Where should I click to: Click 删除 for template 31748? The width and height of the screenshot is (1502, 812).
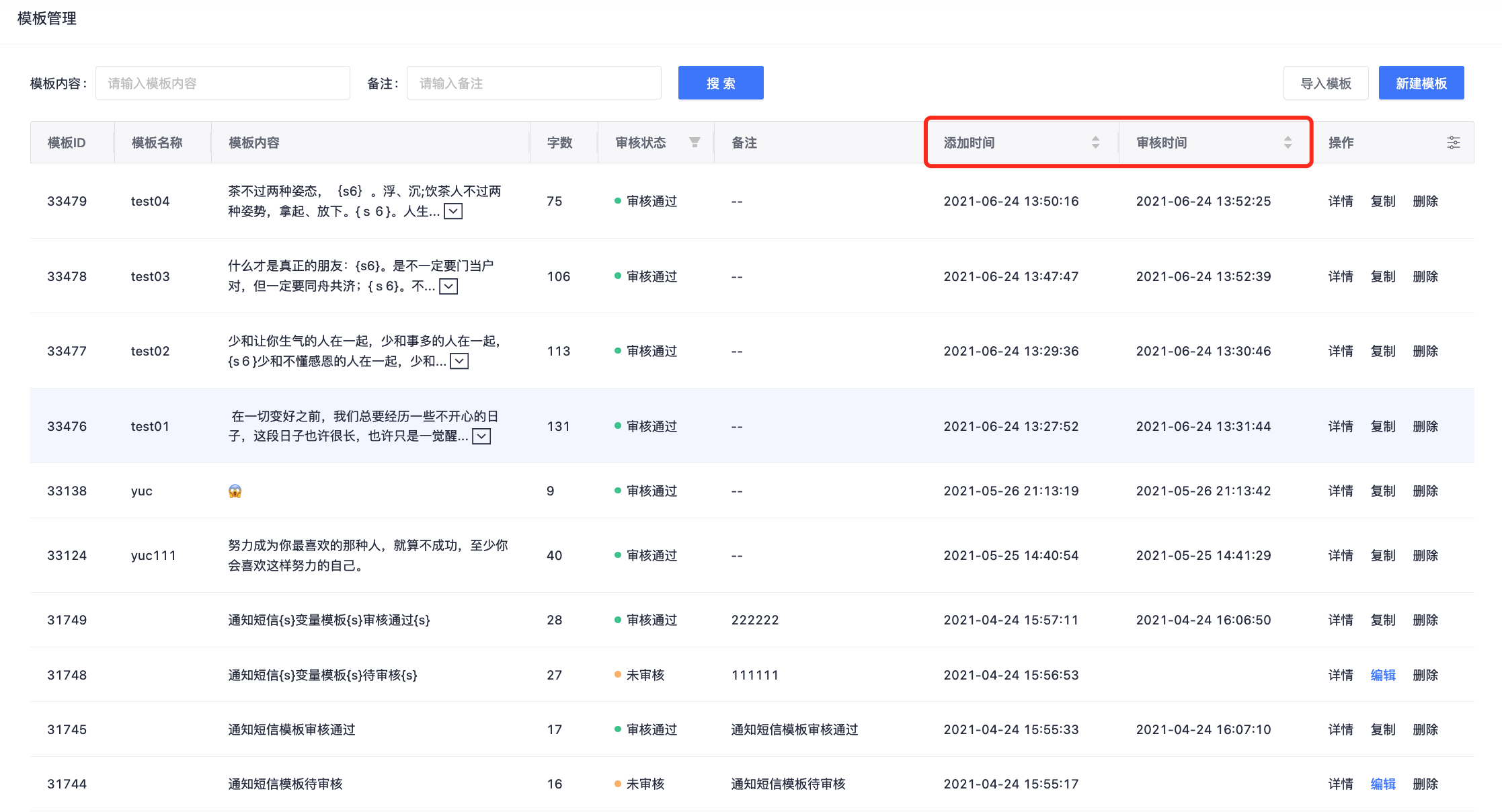(1425, 675)
